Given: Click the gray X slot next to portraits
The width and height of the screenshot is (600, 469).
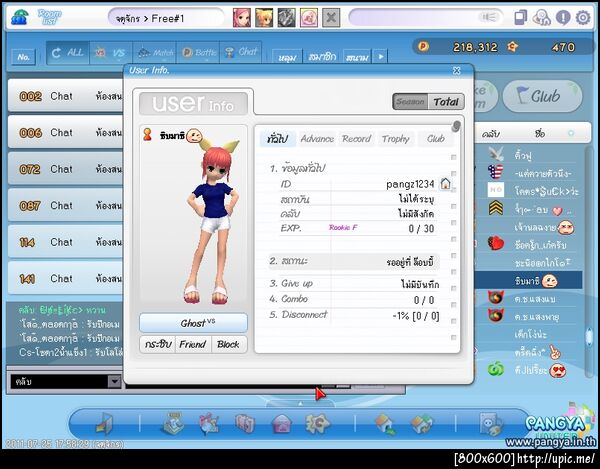Looking at the screenshot, I should point(331,18).
